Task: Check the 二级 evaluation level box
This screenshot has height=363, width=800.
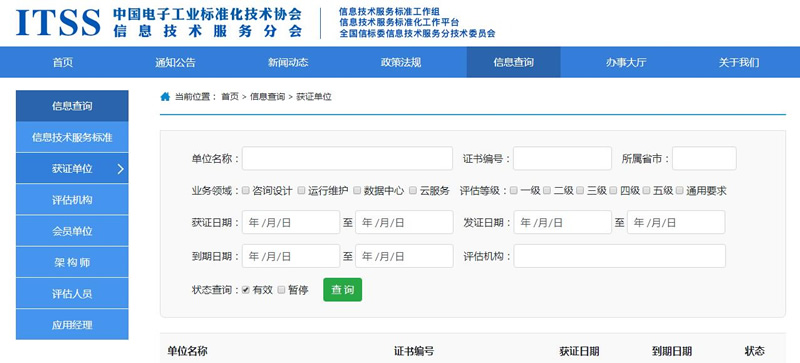Action: (547, 190)
